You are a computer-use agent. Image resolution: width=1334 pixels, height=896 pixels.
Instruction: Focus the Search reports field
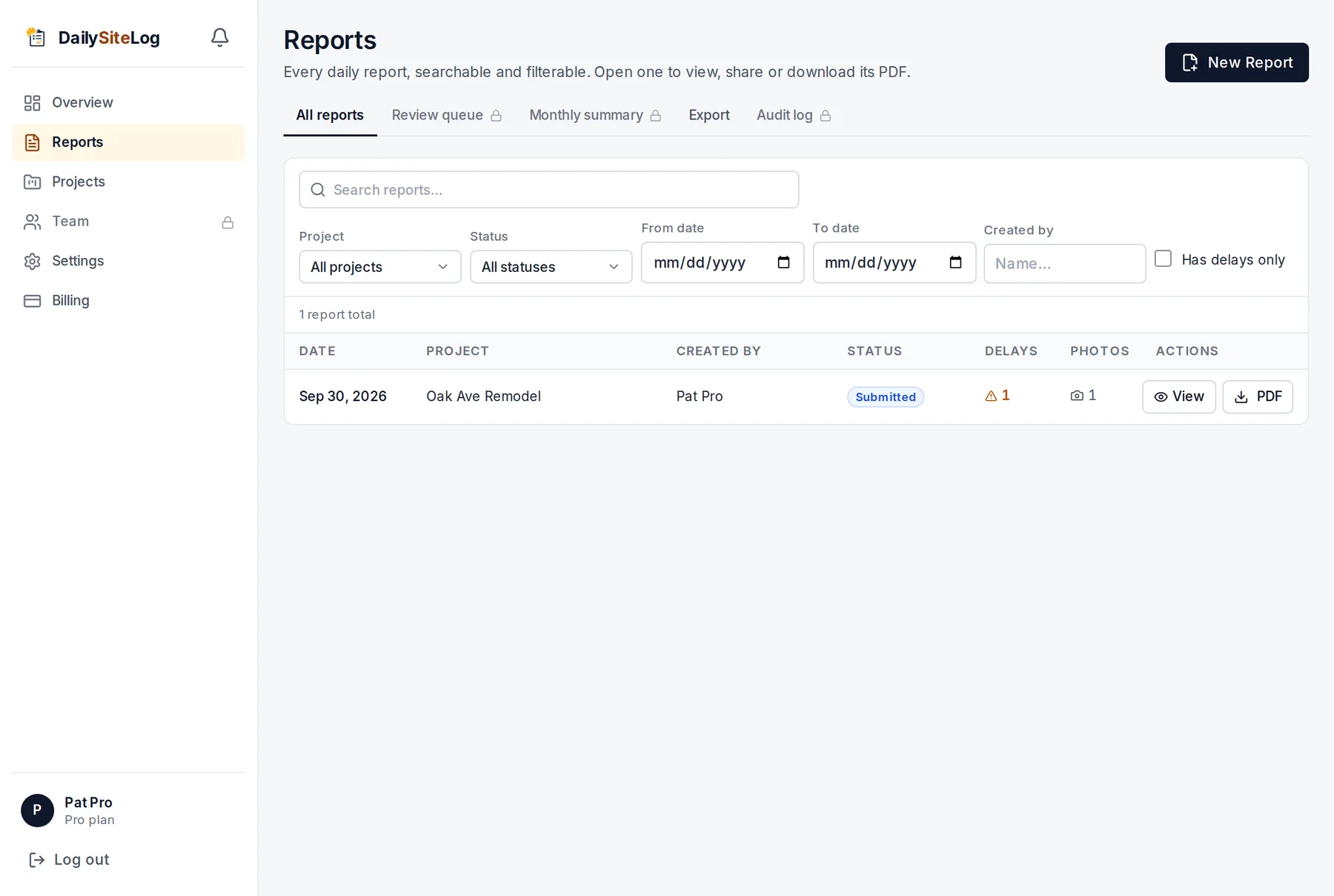[x=548, y=190]
